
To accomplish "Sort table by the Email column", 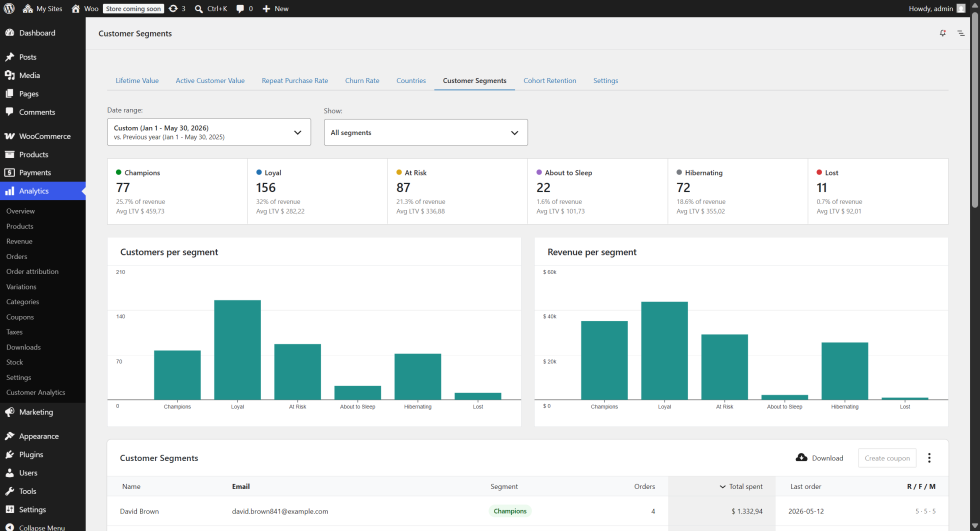I will tap(241, 487).
